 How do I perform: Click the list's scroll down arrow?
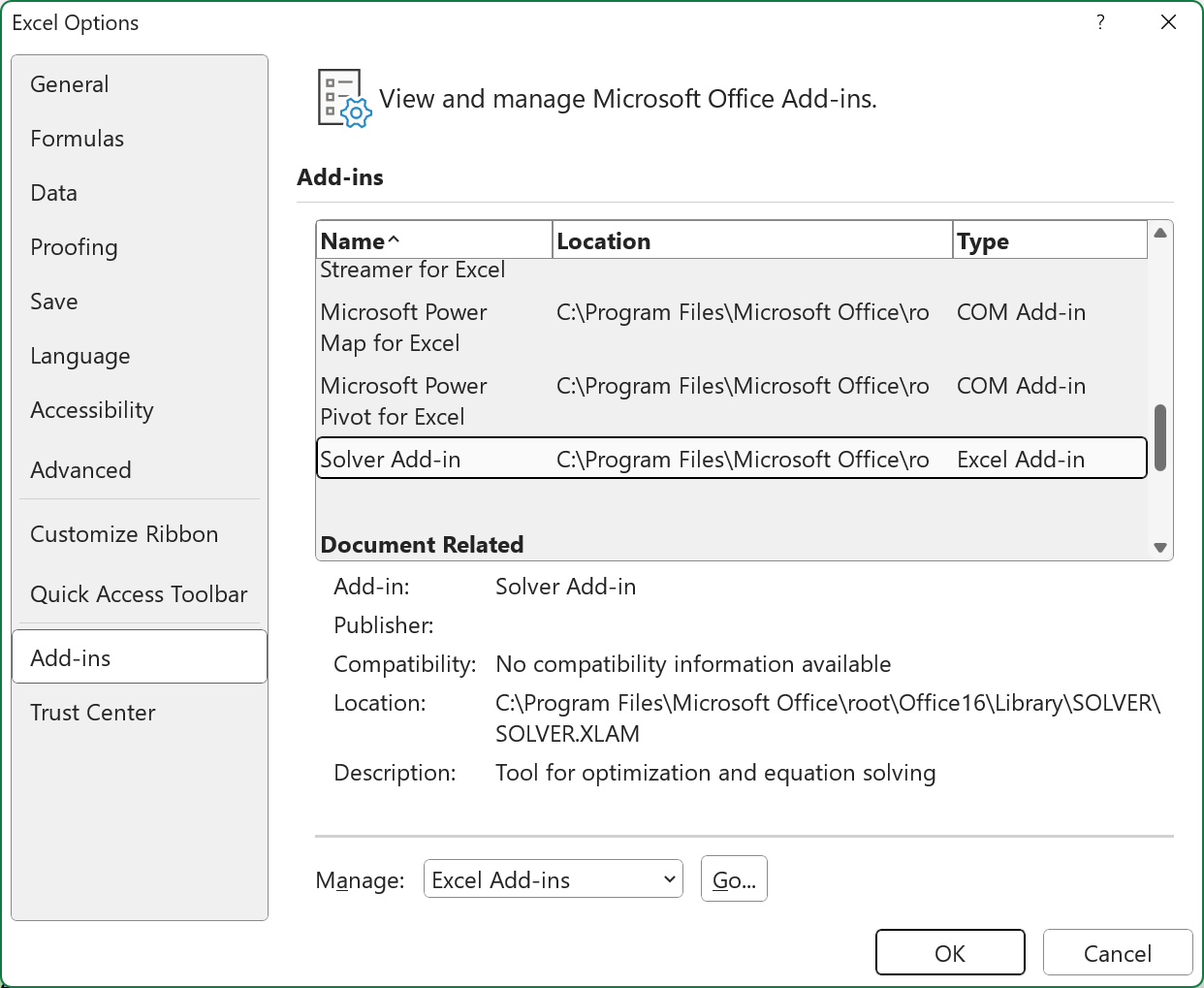coord(1160,548)
